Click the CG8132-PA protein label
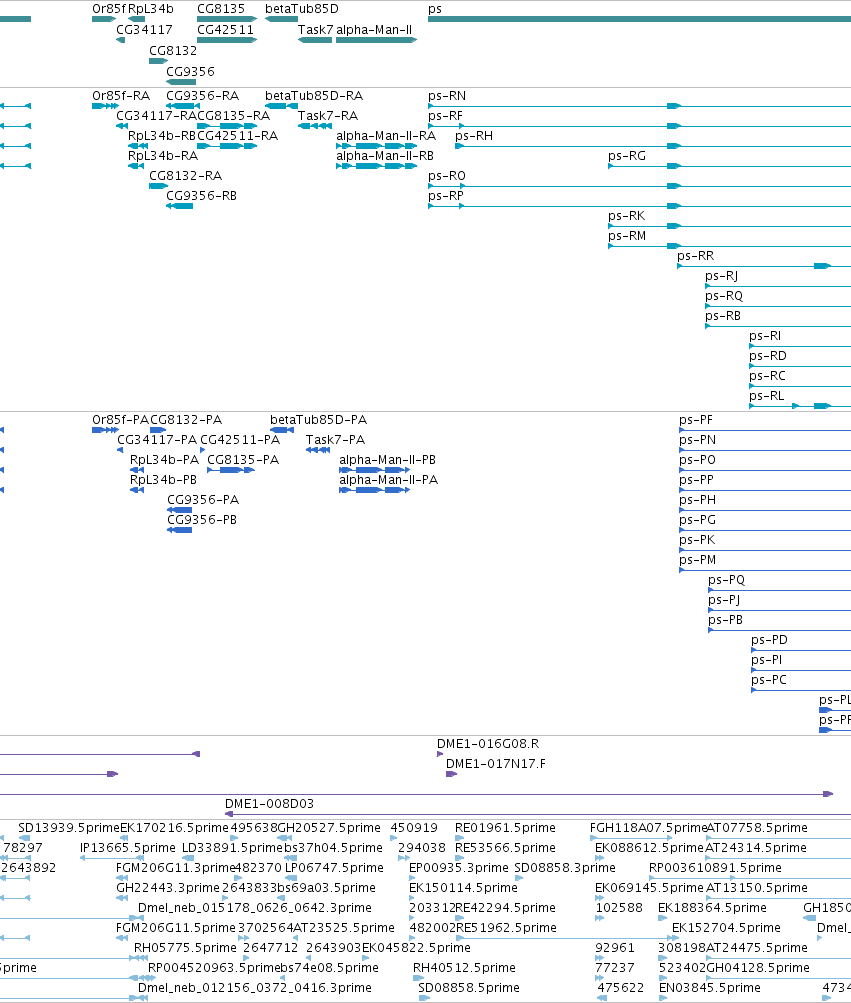Screen dimensions: 851x1003 point(186,420)
